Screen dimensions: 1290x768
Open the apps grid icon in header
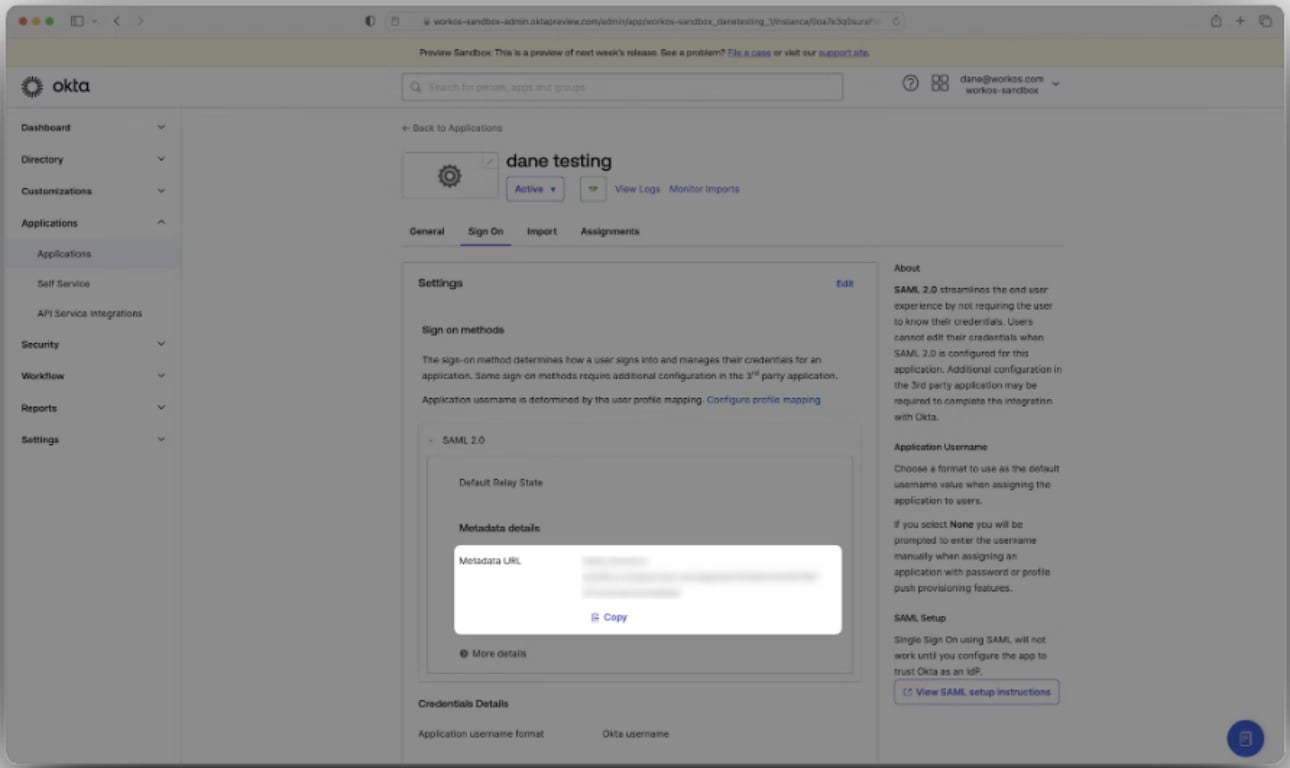[x=940, y=84]
